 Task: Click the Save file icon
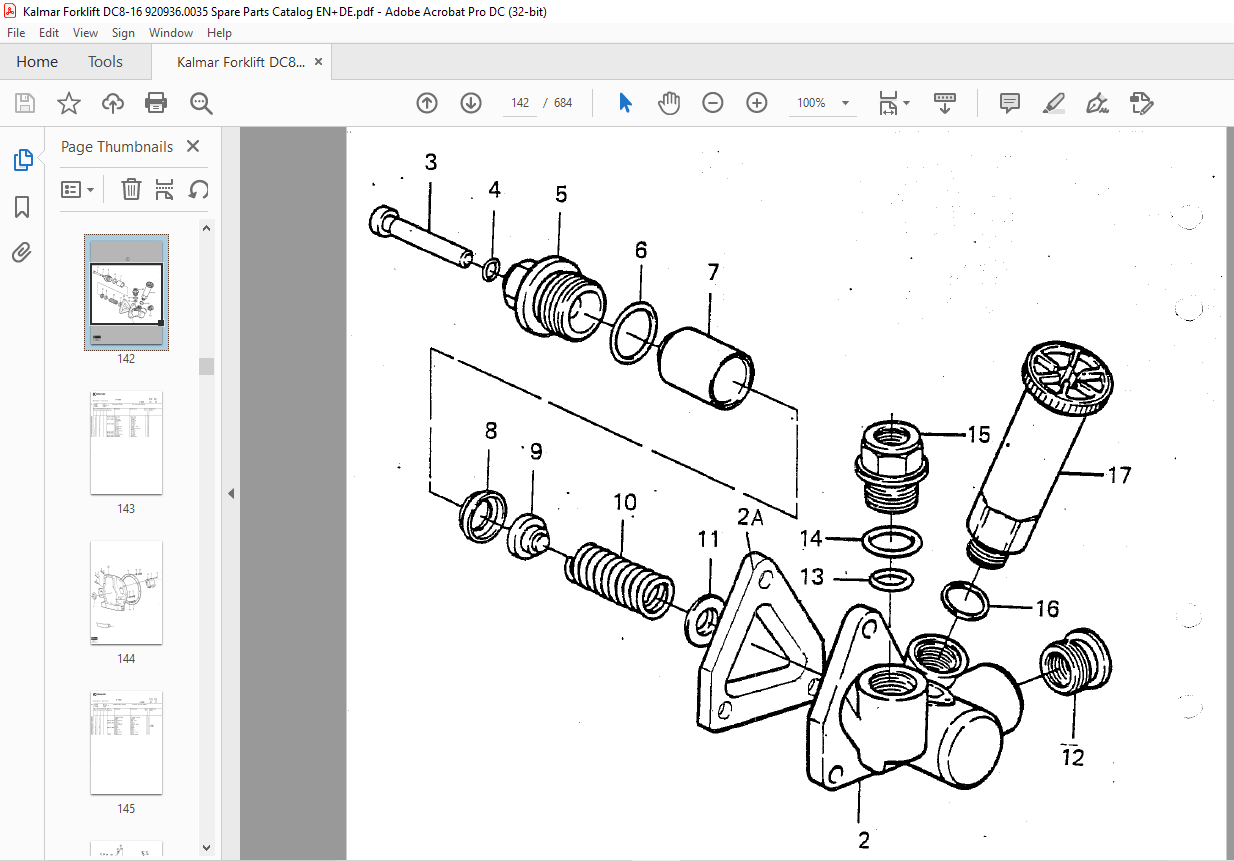coord(25,103)
